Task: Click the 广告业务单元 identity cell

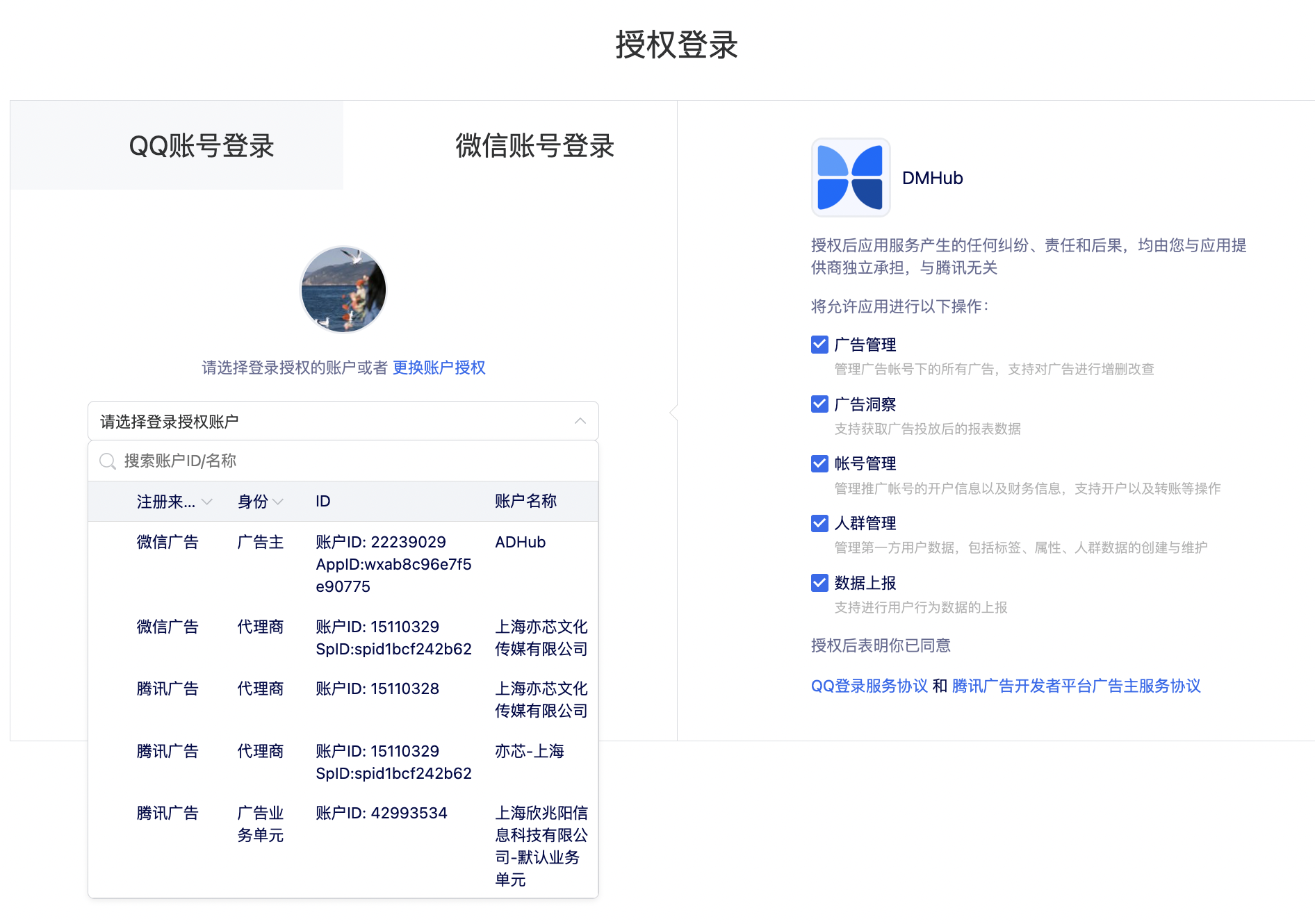Action: (x=261, y=824)
